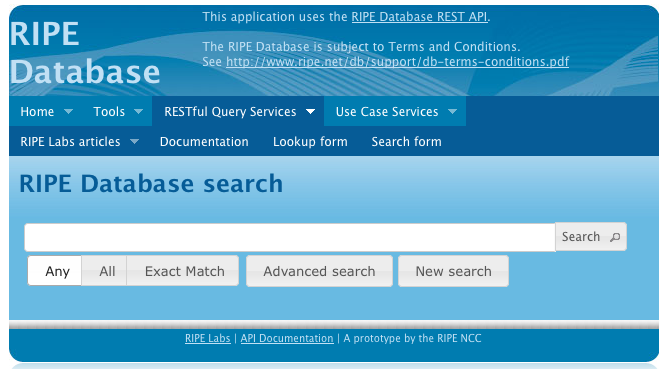Open the Home menu
The height and width of the screenshot is (369, 667).
(37, 112)
